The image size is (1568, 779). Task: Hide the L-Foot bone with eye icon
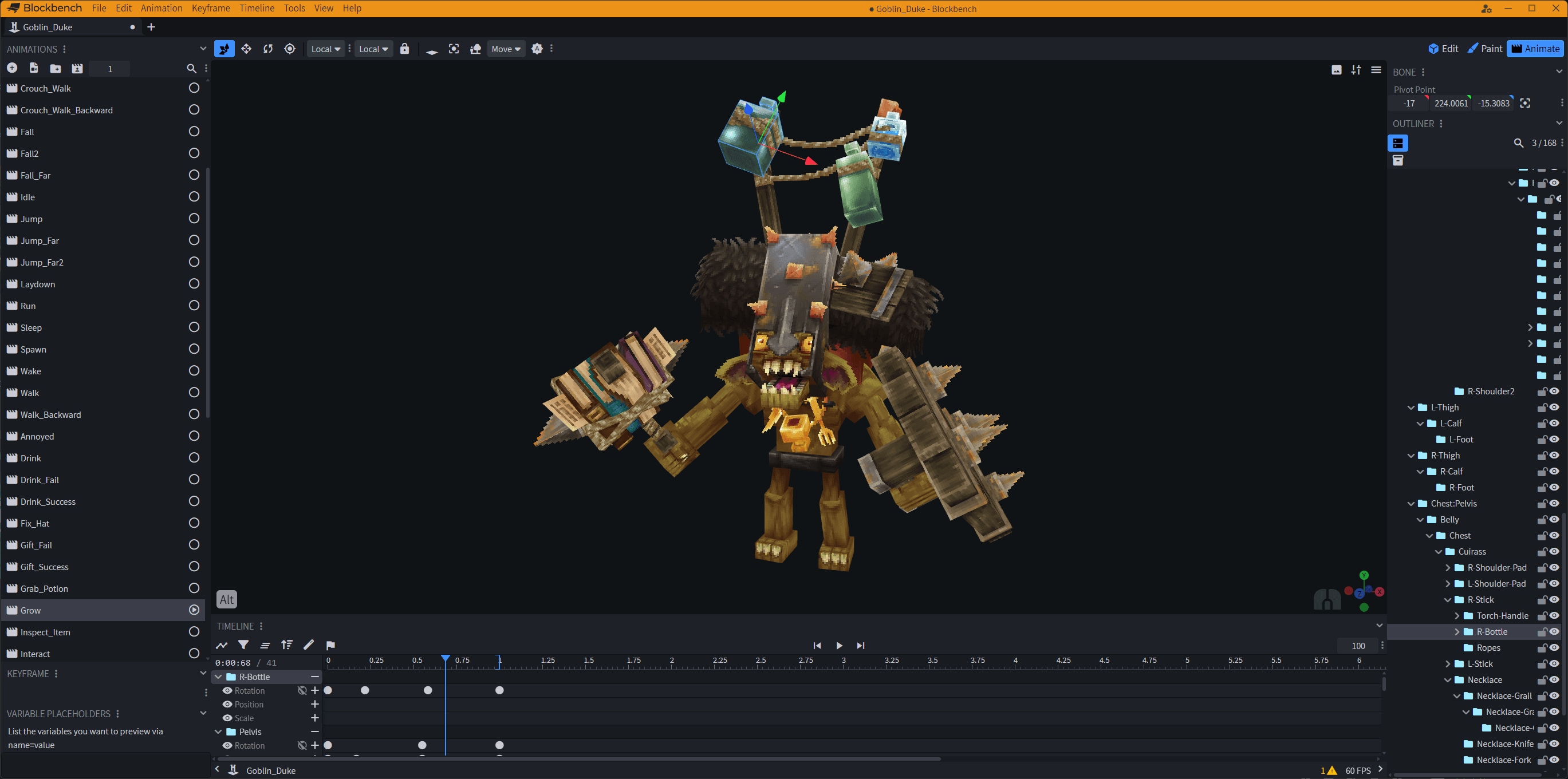1554,440
